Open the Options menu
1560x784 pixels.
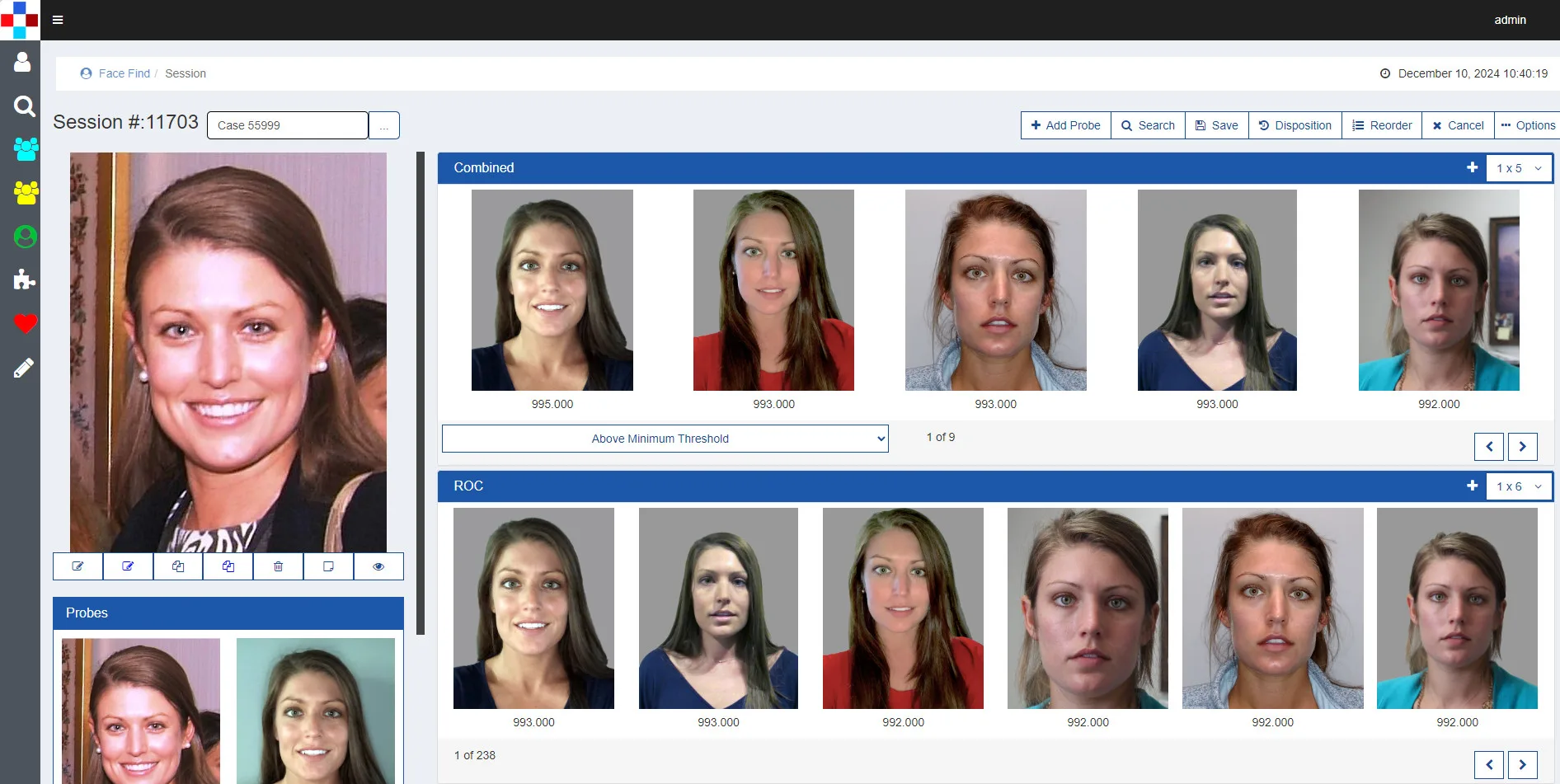[1528, 125]
